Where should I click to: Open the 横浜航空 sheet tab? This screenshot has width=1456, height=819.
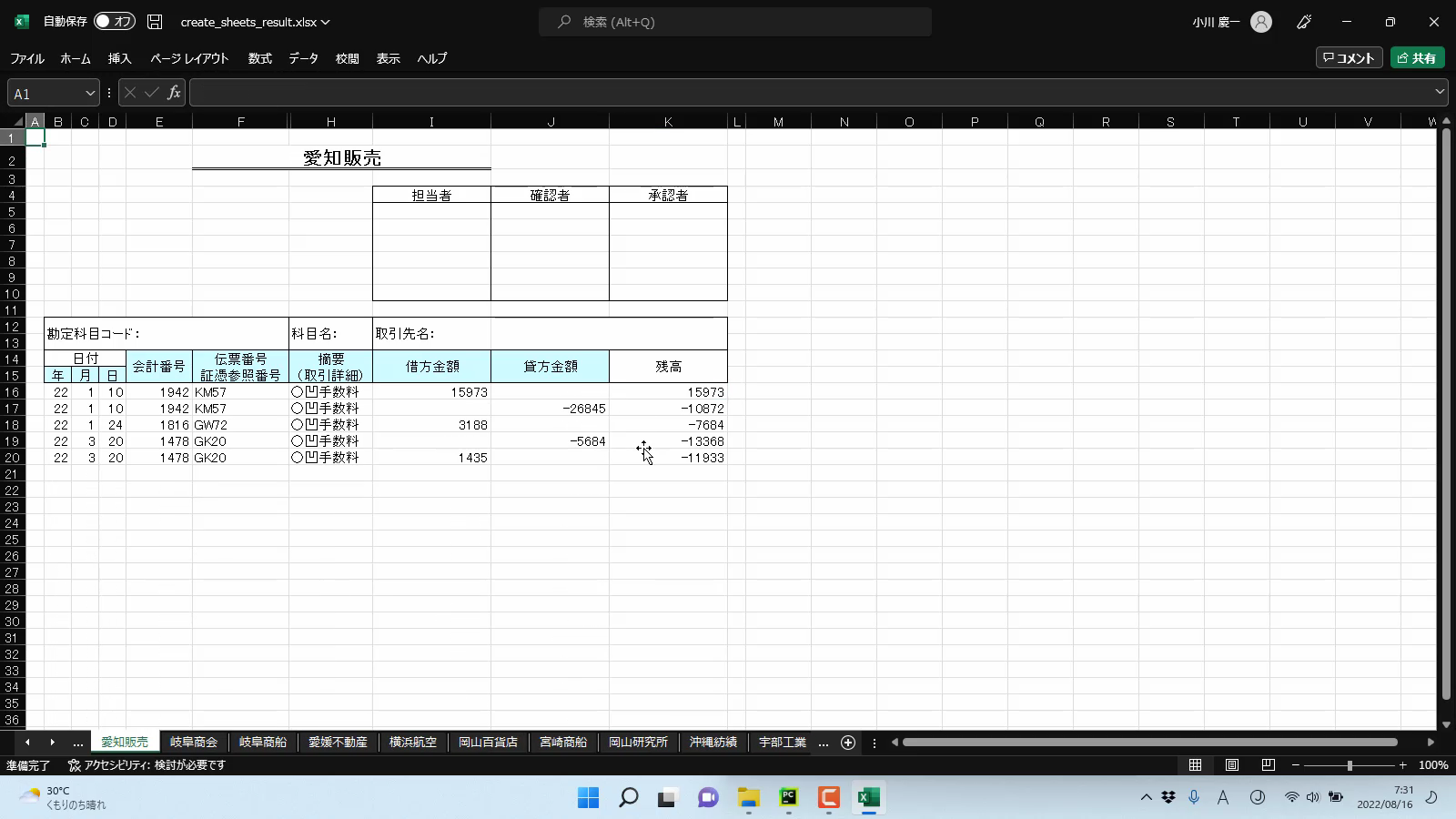point(412,743)
